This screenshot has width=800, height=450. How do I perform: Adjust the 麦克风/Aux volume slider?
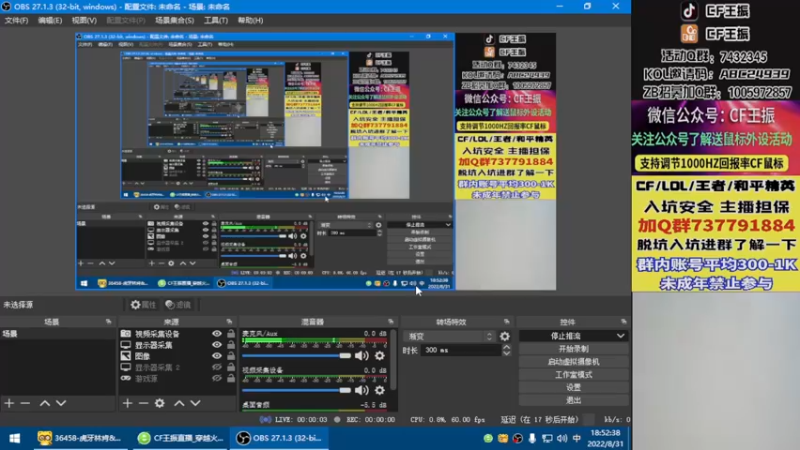tap(296, 356)
